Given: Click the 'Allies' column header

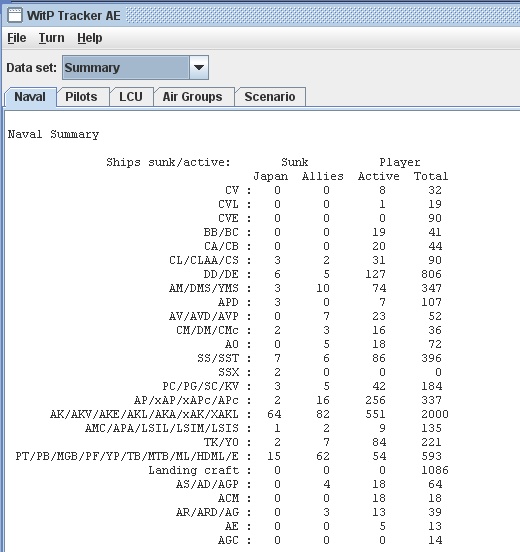Looking at the screenshot, I should tap(323, 176).
